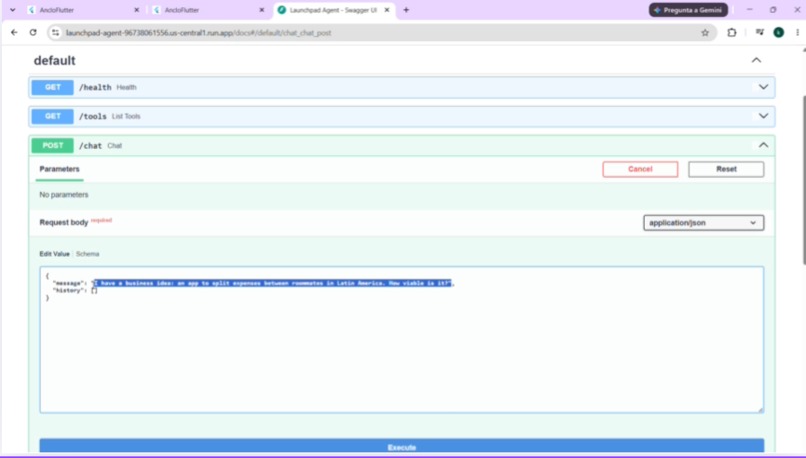This screenshot has height=458, width=806.
Task: Click the address bar URL field
Action: click(380, 32)
